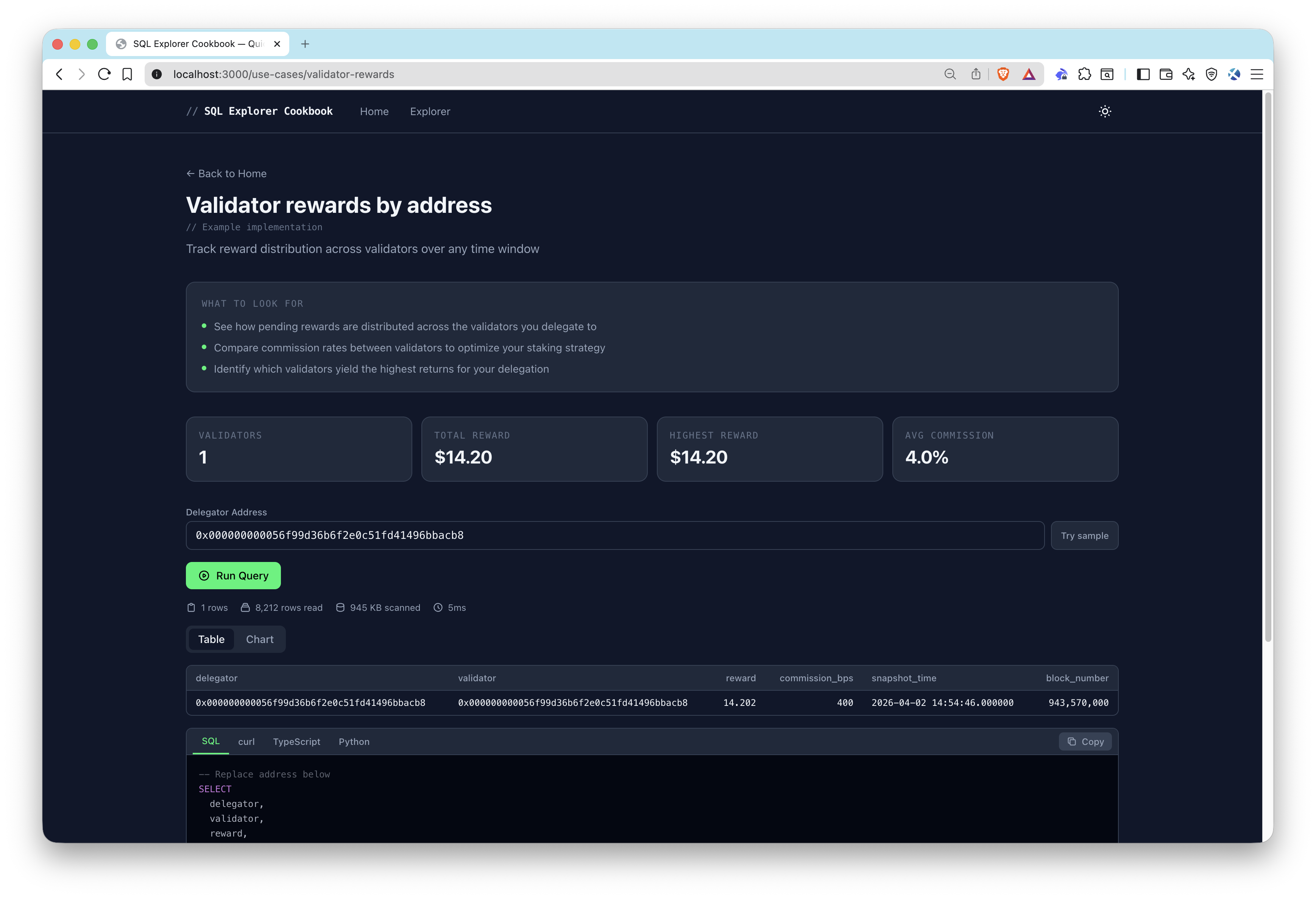1316x899 pixels.
Task: Navigate via Back to Home link
Action: [x=226, y=173]
